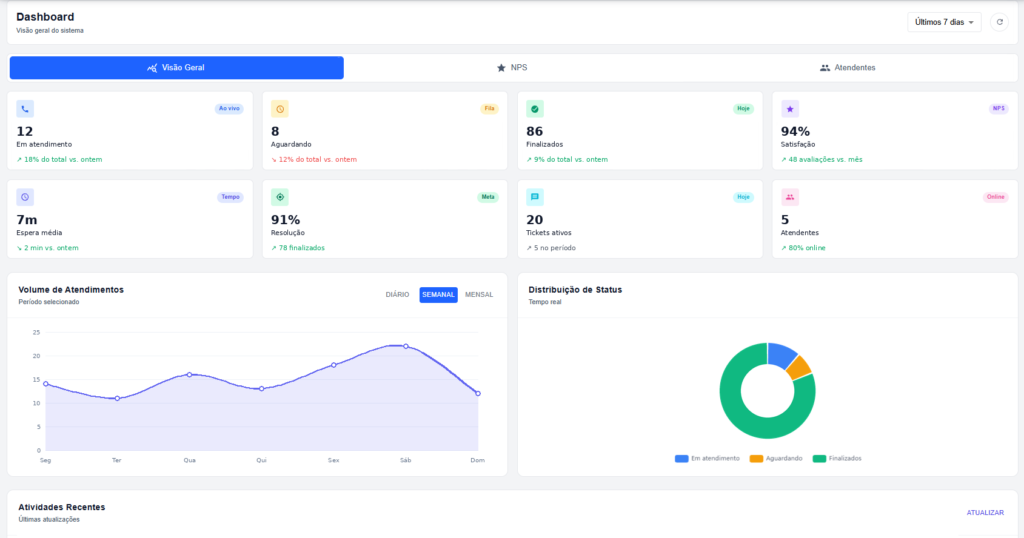Click the Meta badge on Resolução card
This screenshot has height=538, width=1024.
coord(488,197)
